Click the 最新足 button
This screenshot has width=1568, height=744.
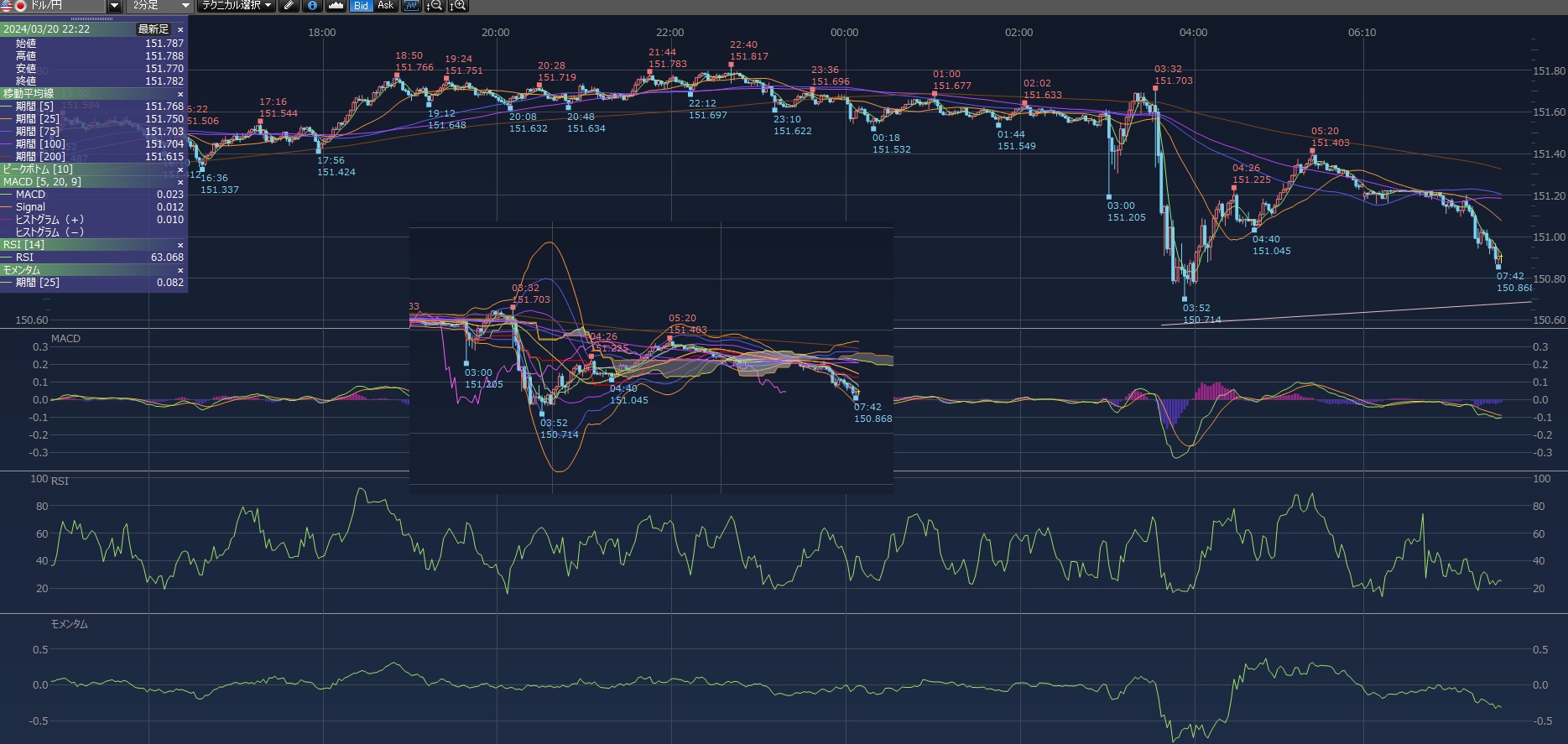154,29
